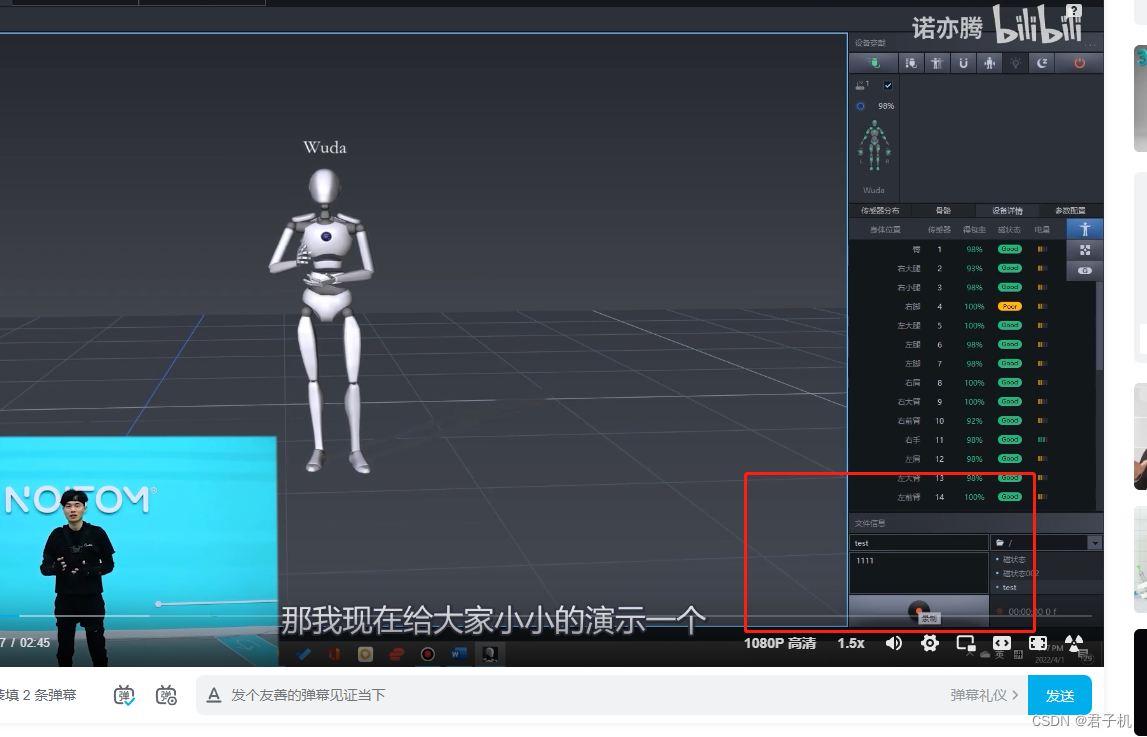1147x737 pixels.
Task: Start T-pose calibration from the toolbar
Action: [936, 62]
